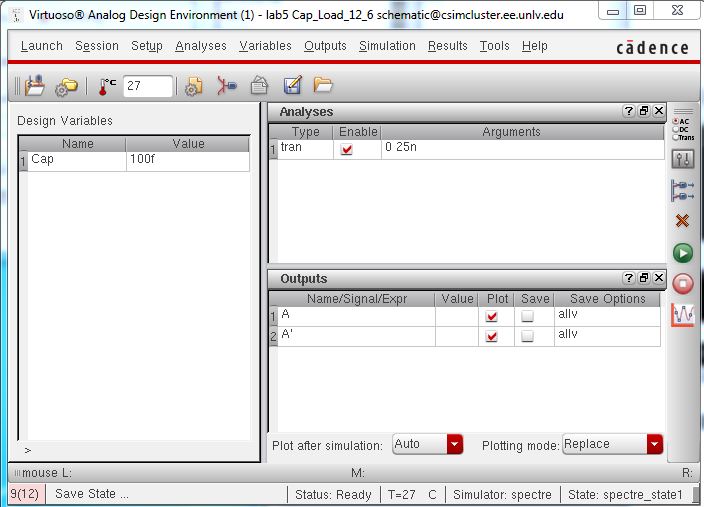
Task: Open the Help menu
Action: click(534, 46)
